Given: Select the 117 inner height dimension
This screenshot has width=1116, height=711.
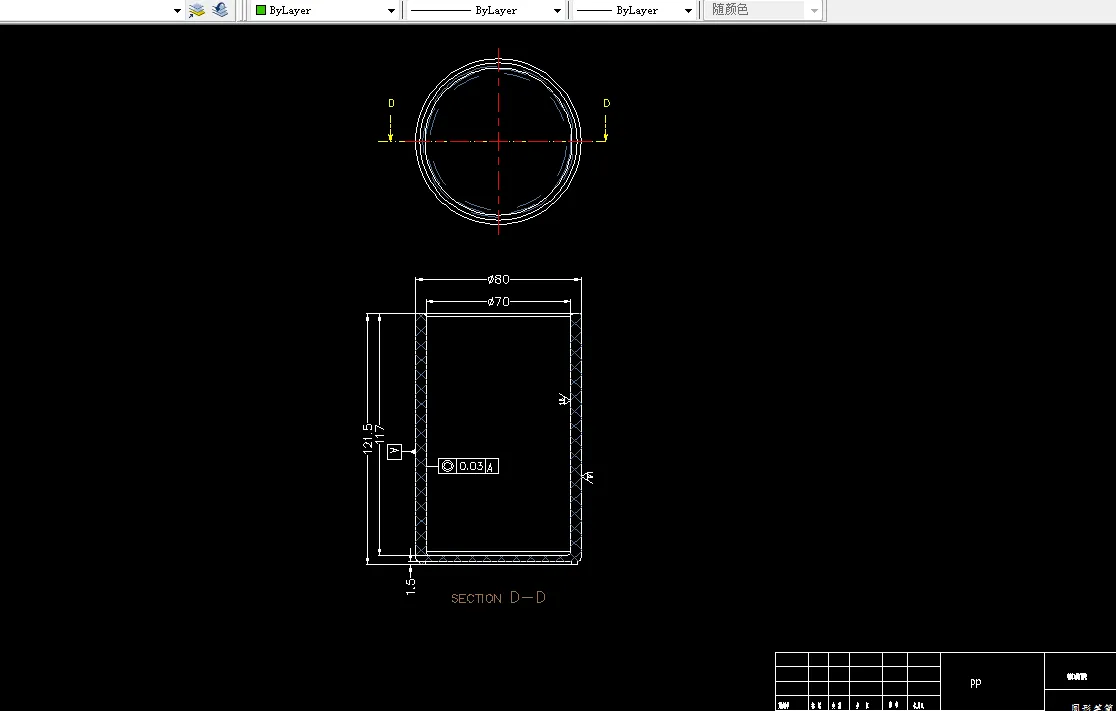Looking at the screenshot, I should [x=379, y=433].
